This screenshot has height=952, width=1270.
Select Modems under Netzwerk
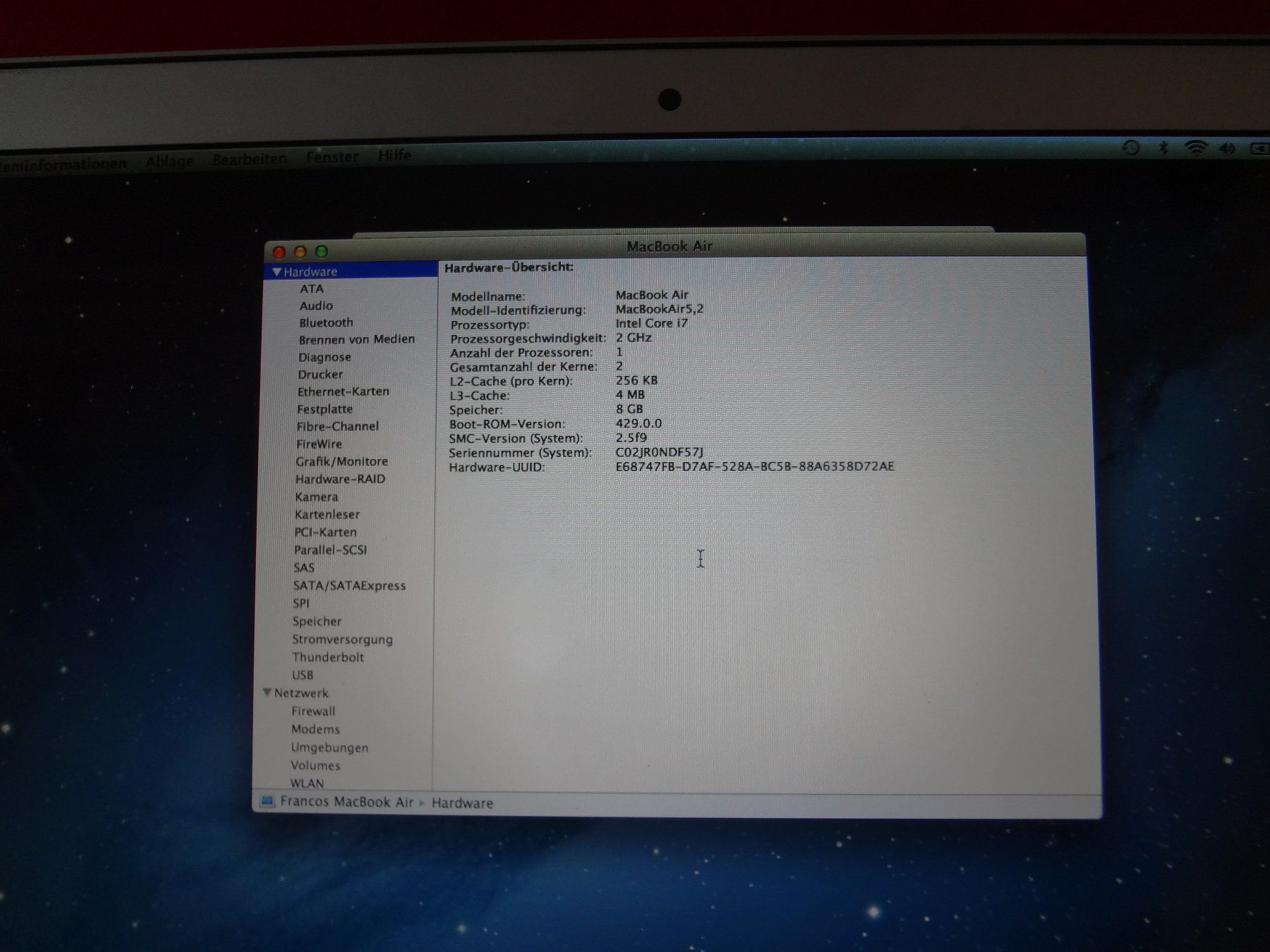[x=315, y=729]
